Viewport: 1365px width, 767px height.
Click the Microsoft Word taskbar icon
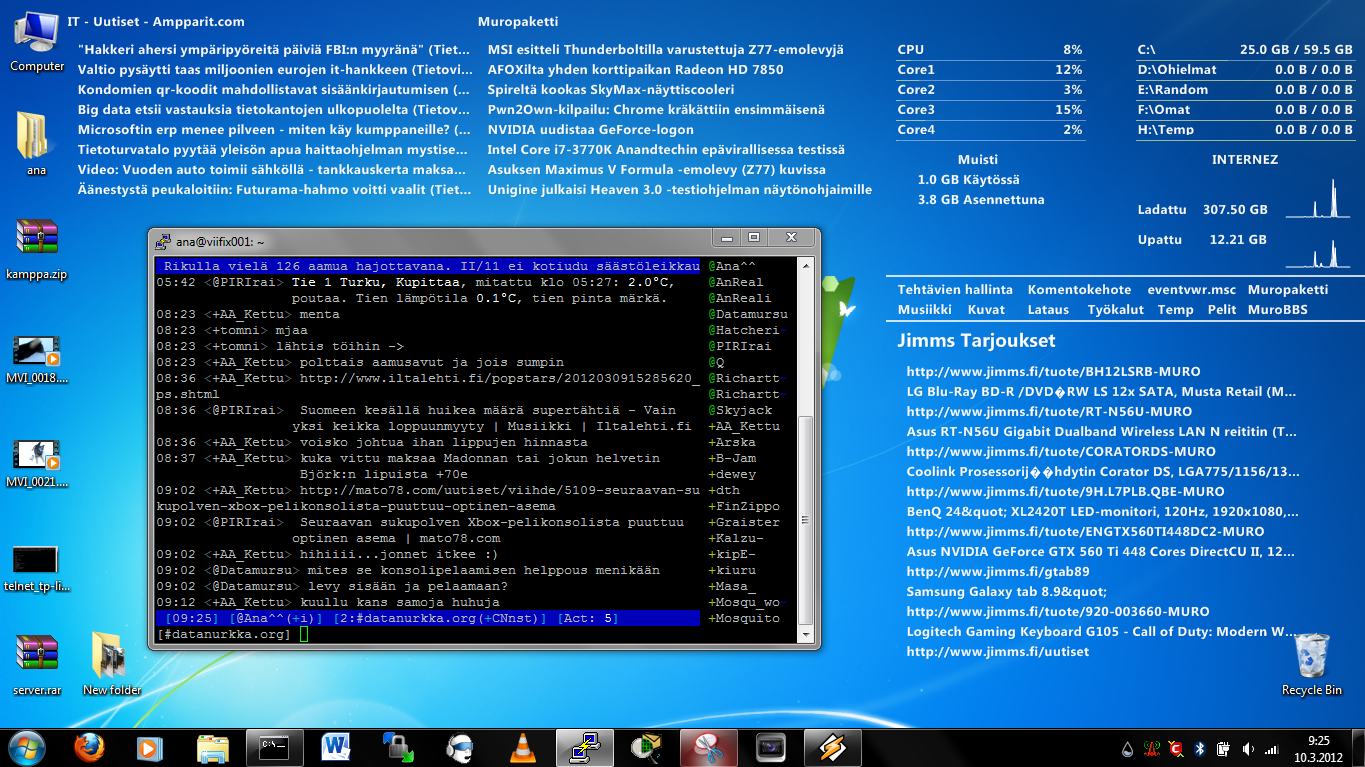(334, 747)
